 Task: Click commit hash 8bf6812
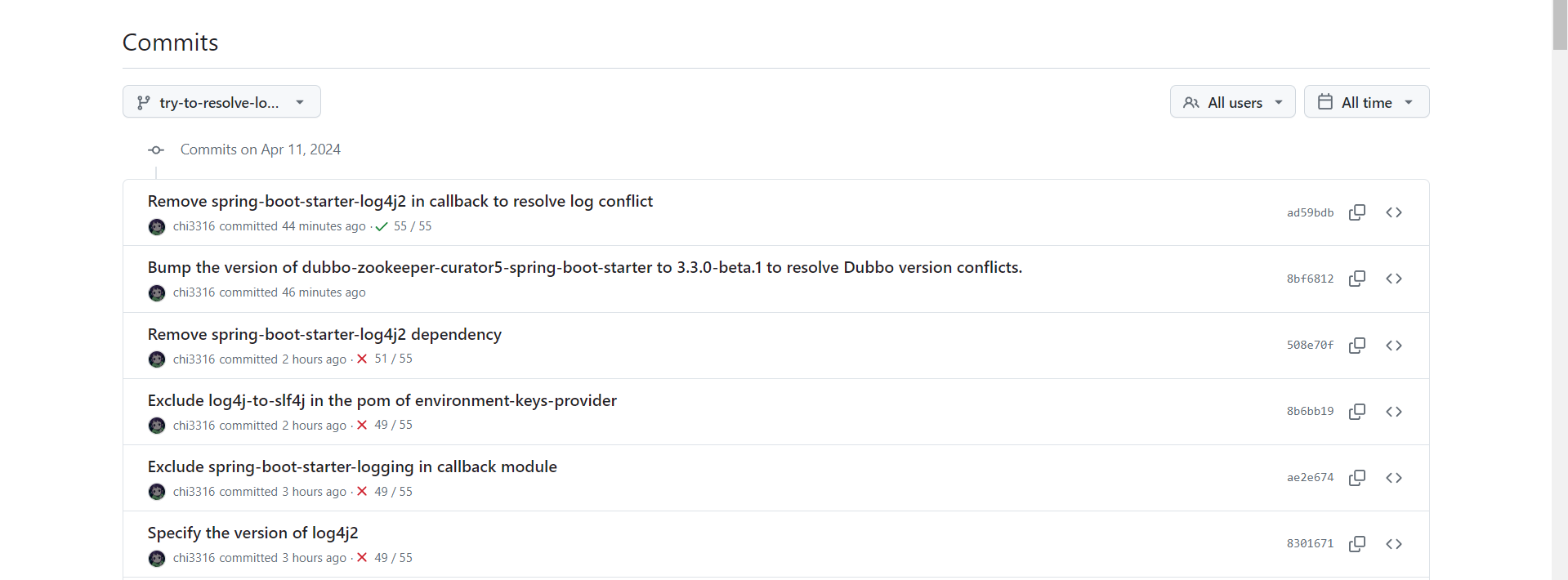click(1310, 279)
